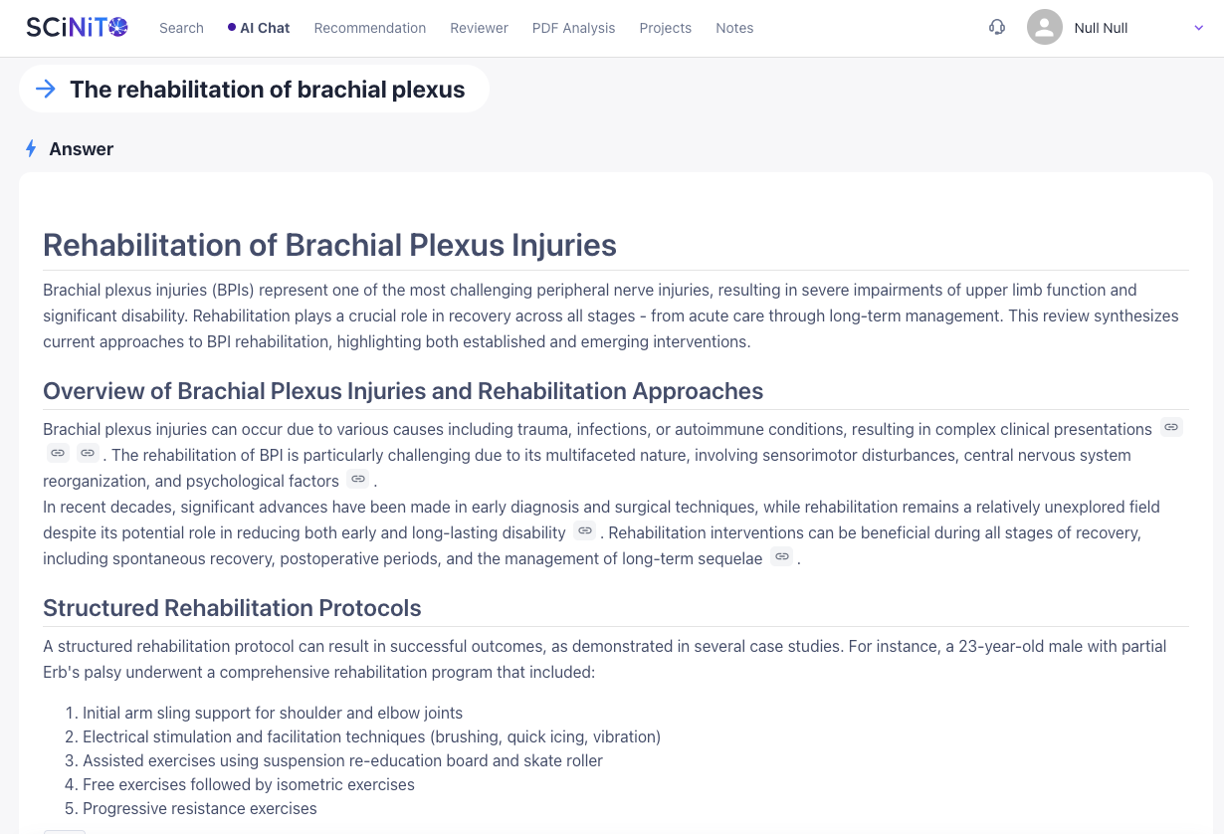Image resolution: width=1224 pixels, height=834 pixels.
Task: Open the Recommendation section
Action: [x=370, y=28]
